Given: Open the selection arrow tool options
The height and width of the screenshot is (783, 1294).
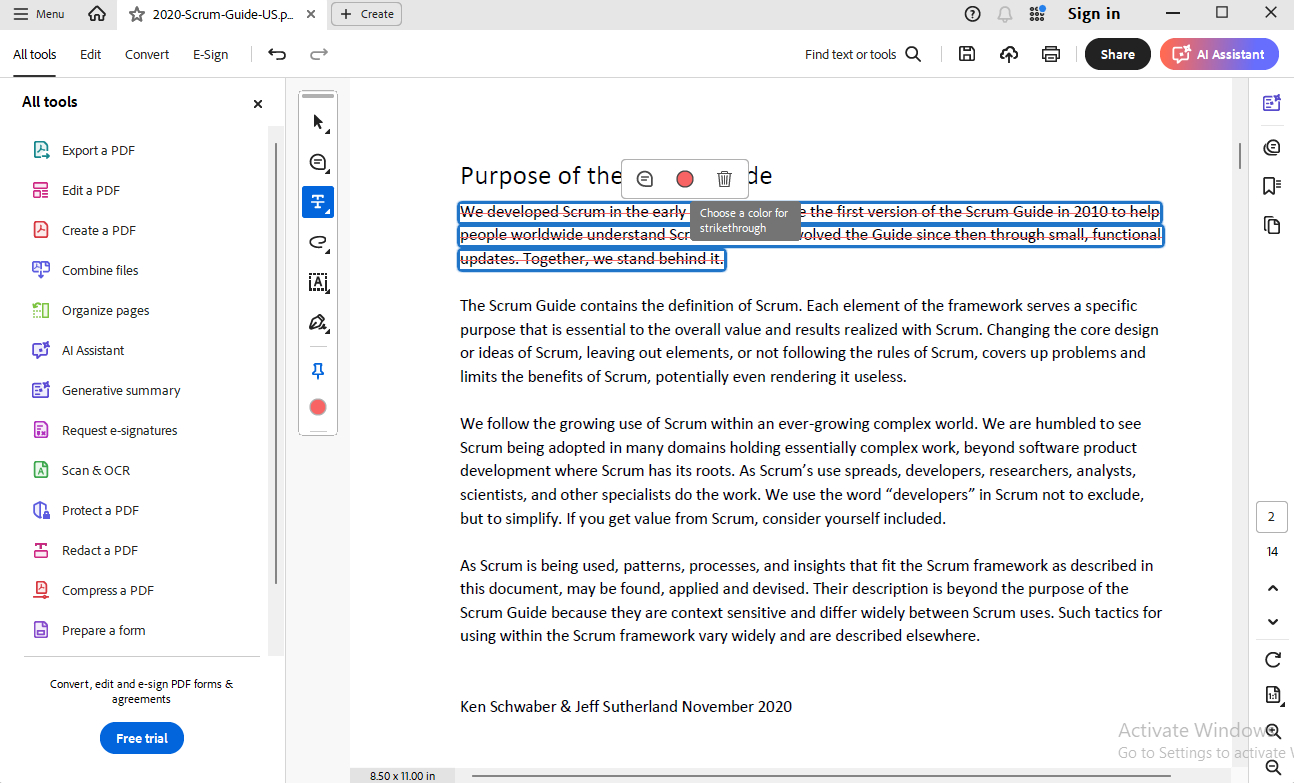Looking at the screenshot, I should (318, 123).
